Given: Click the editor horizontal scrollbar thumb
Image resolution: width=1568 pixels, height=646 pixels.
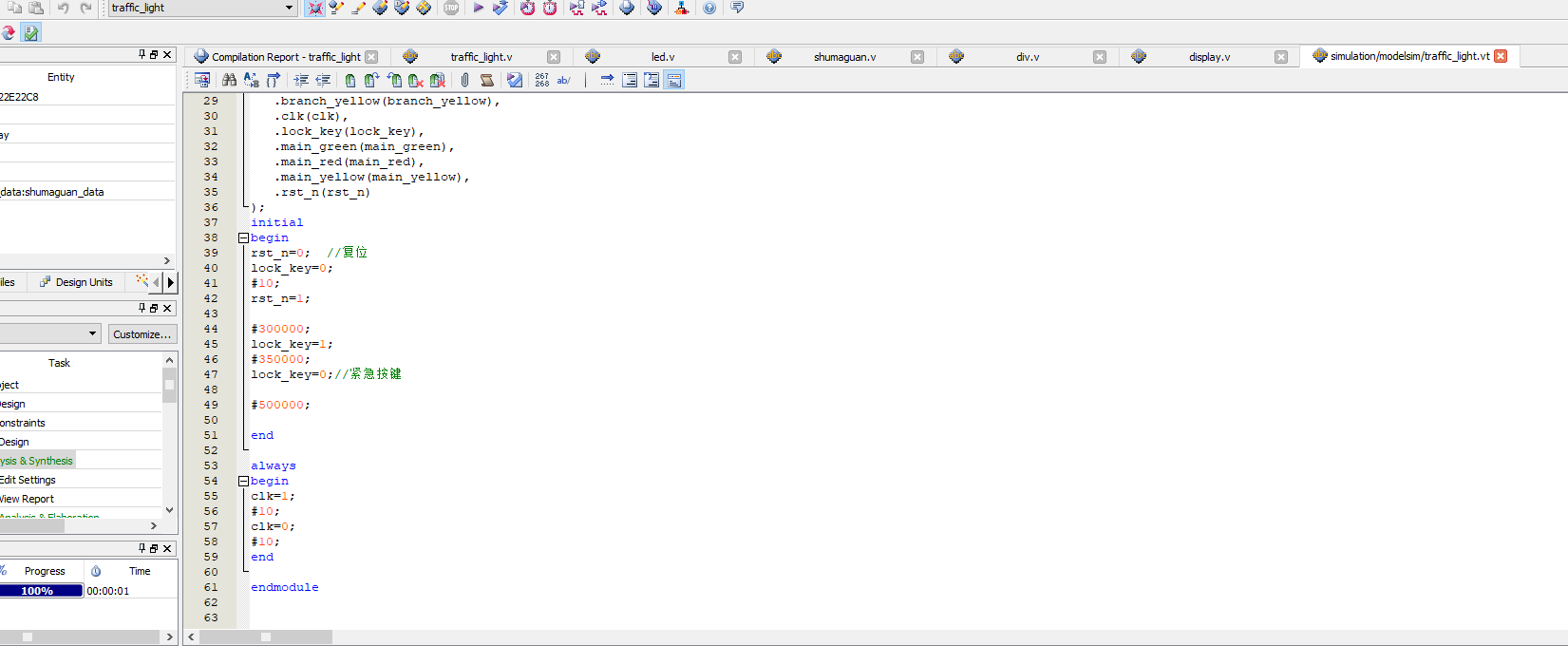Looking at the screenshot, I should point(265,636).
